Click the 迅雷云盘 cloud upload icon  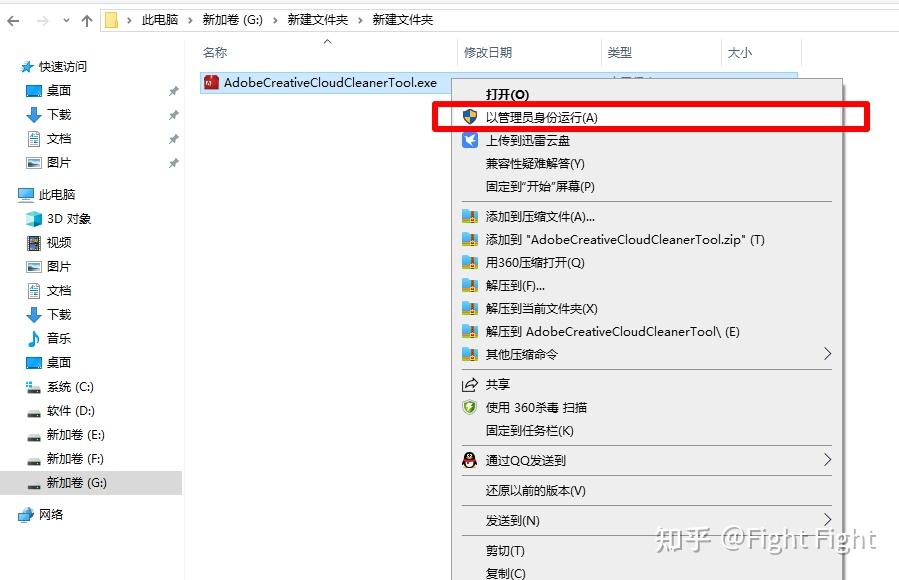[x=469, y=140]
